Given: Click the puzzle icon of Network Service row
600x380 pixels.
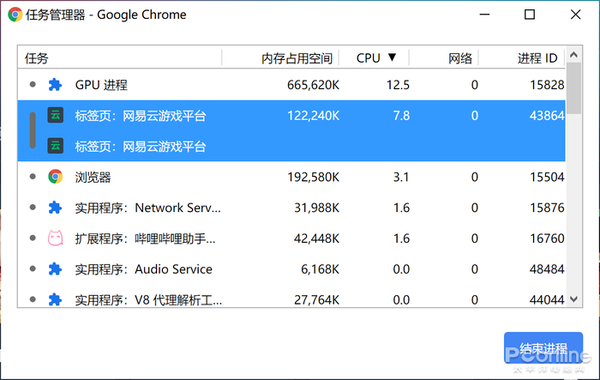Looking at the screenshot, I should pyautogui.click(x=55, y=207).
